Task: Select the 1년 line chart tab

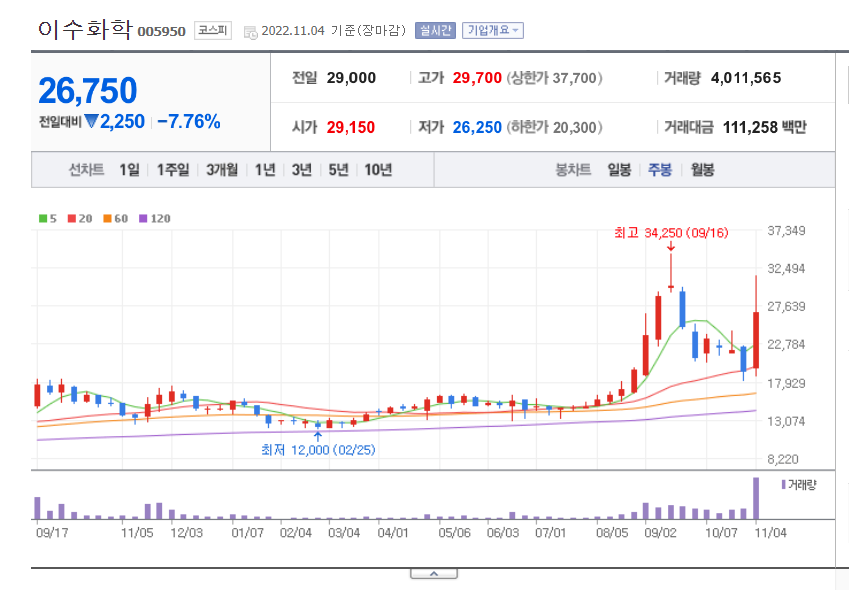Action: [x=265, y=170]
